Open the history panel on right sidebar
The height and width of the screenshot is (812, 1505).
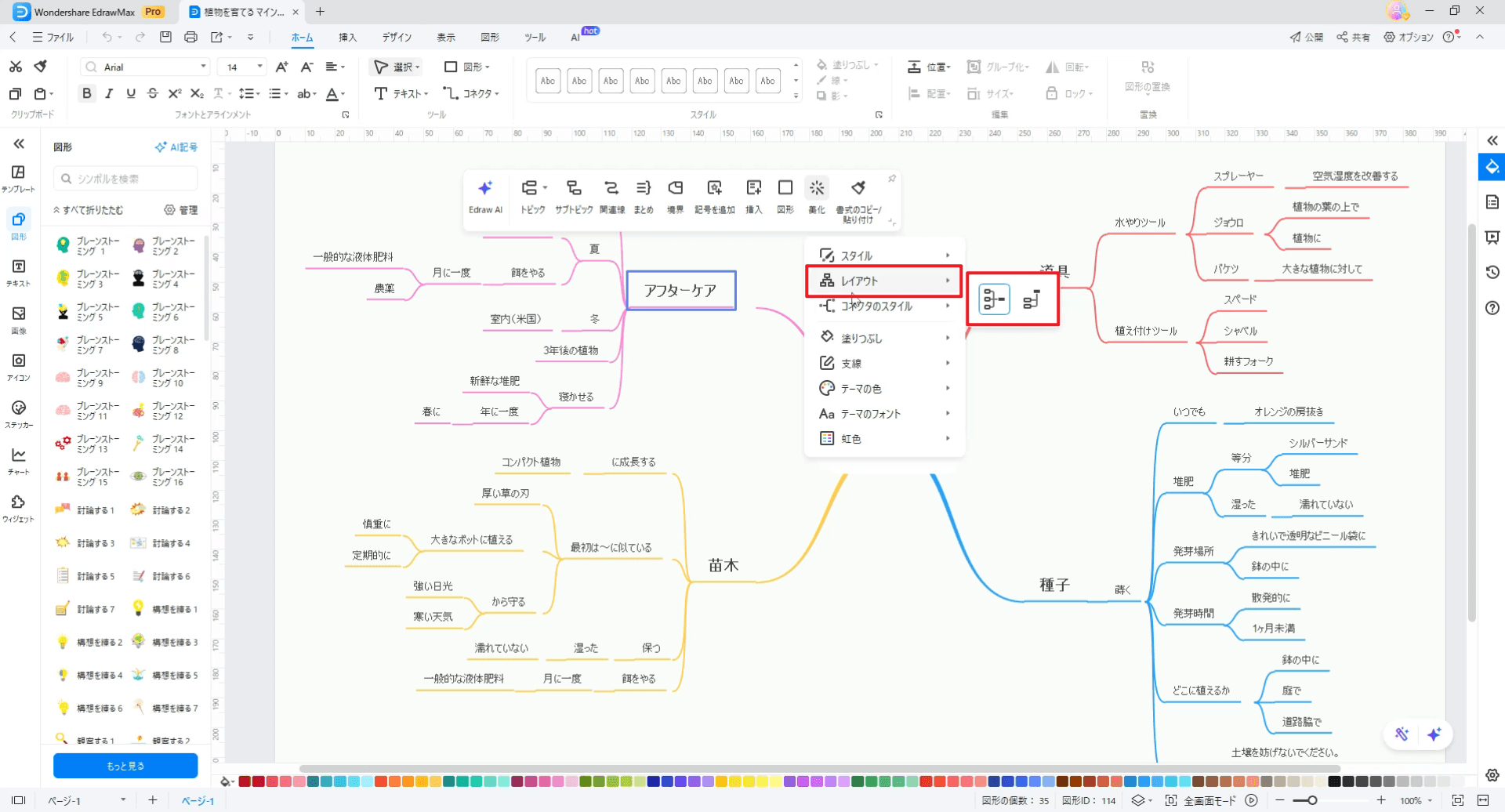coord(1492,272)
